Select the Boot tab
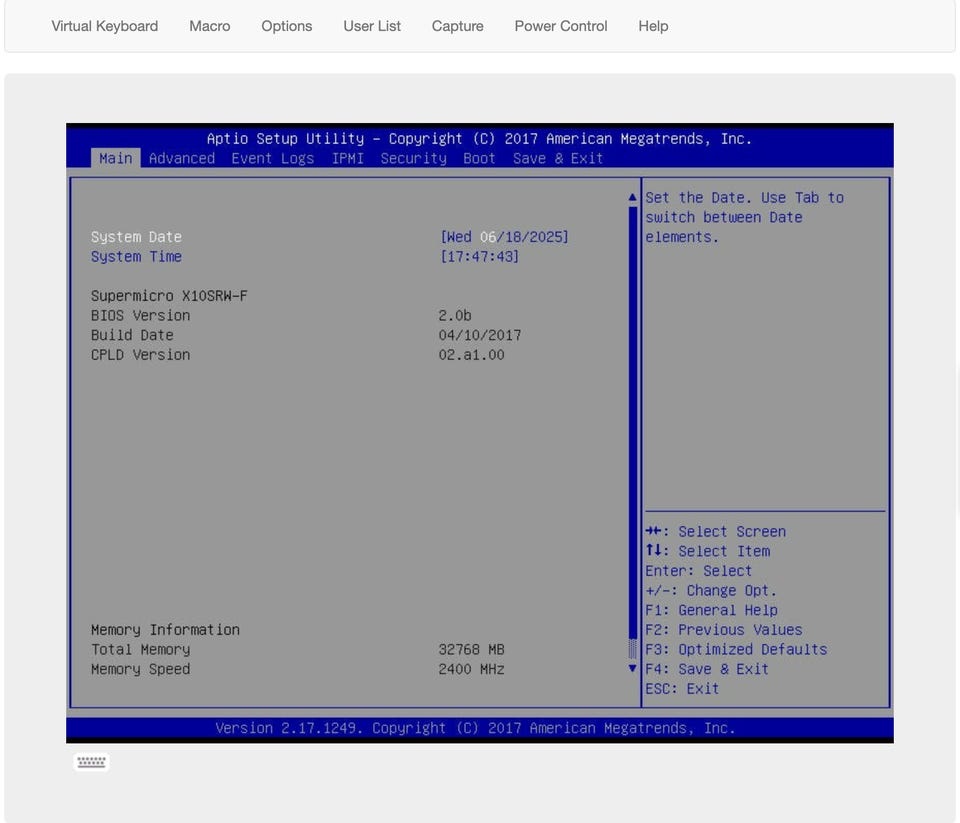 click(479, 158)
